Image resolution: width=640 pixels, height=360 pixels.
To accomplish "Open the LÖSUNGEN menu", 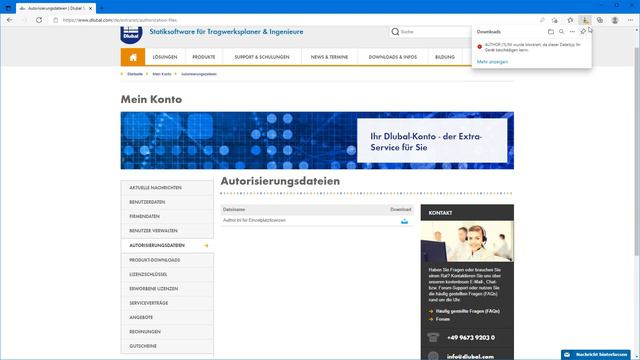I will [165, 57].
